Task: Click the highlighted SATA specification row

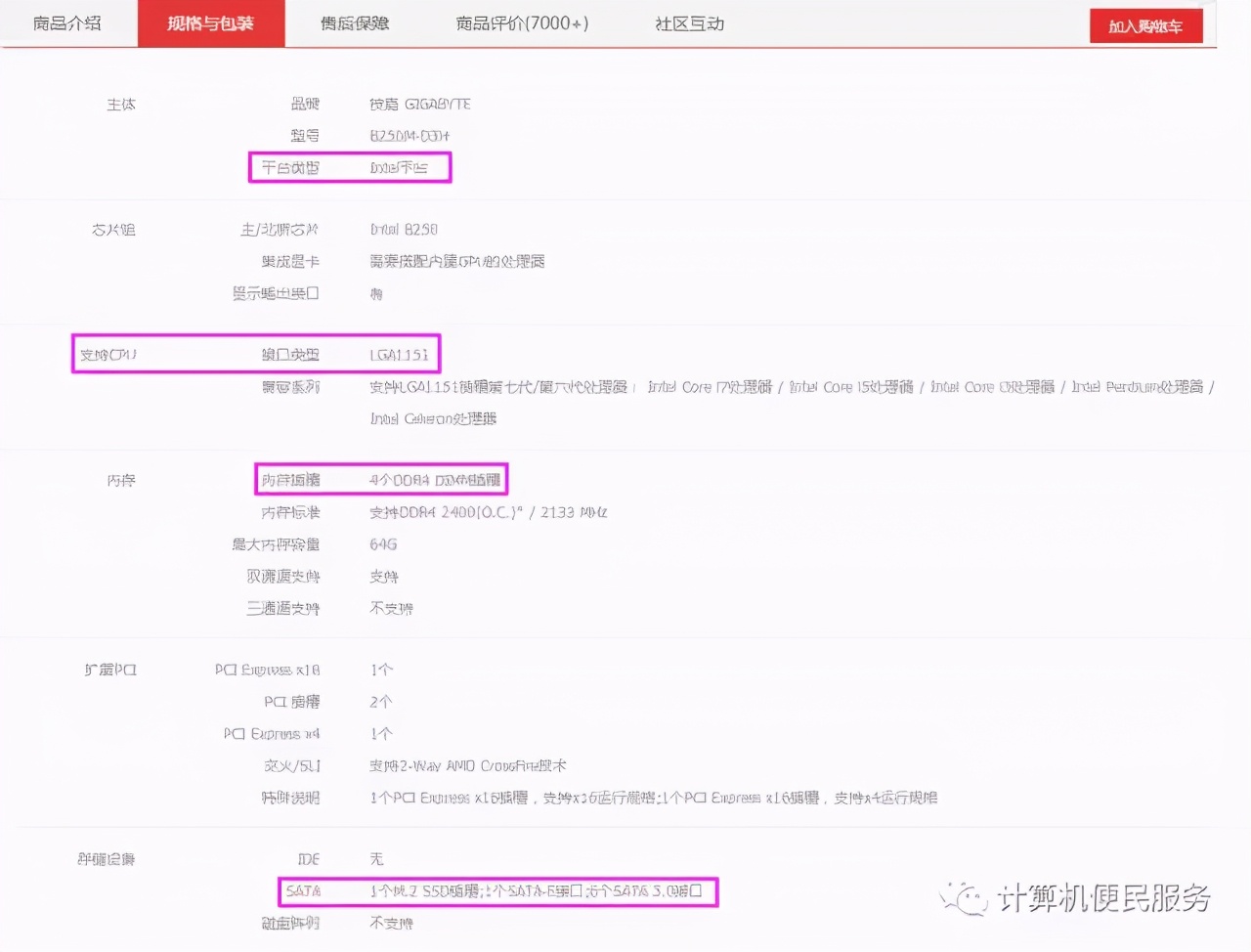Action: click(x=496, y=891)
